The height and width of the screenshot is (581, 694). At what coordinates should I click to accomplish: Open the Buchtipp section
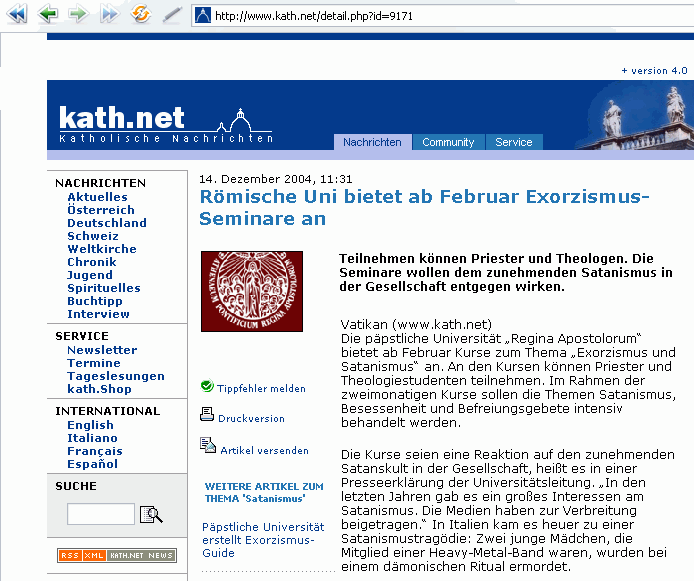tap(95, 301)
